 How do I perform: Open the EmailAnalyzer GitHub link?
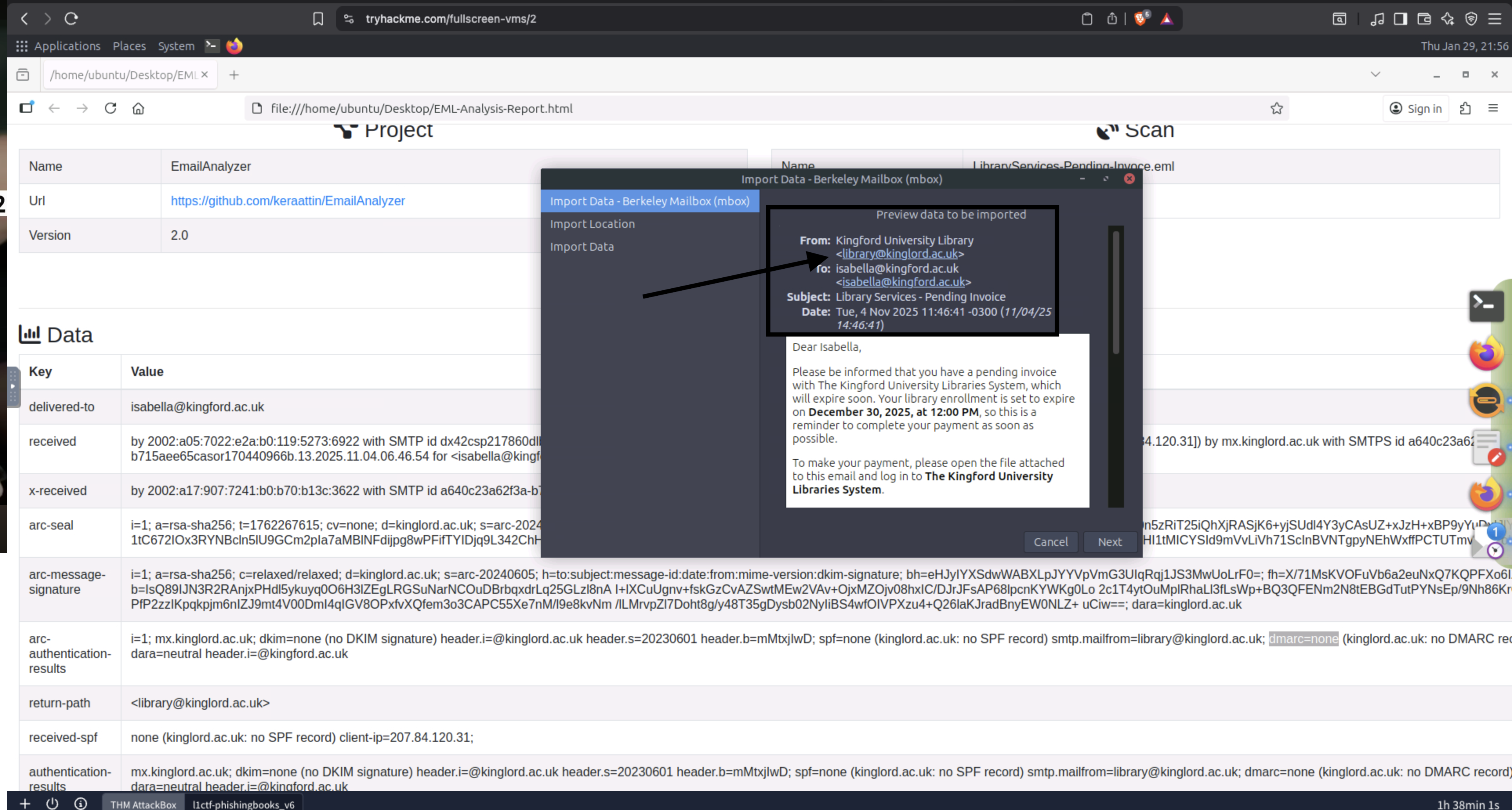pos(288,201)
